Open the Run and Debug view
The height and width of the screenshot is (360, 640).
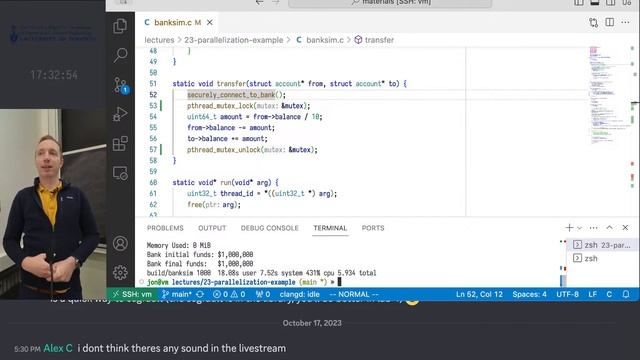(120, 114)
